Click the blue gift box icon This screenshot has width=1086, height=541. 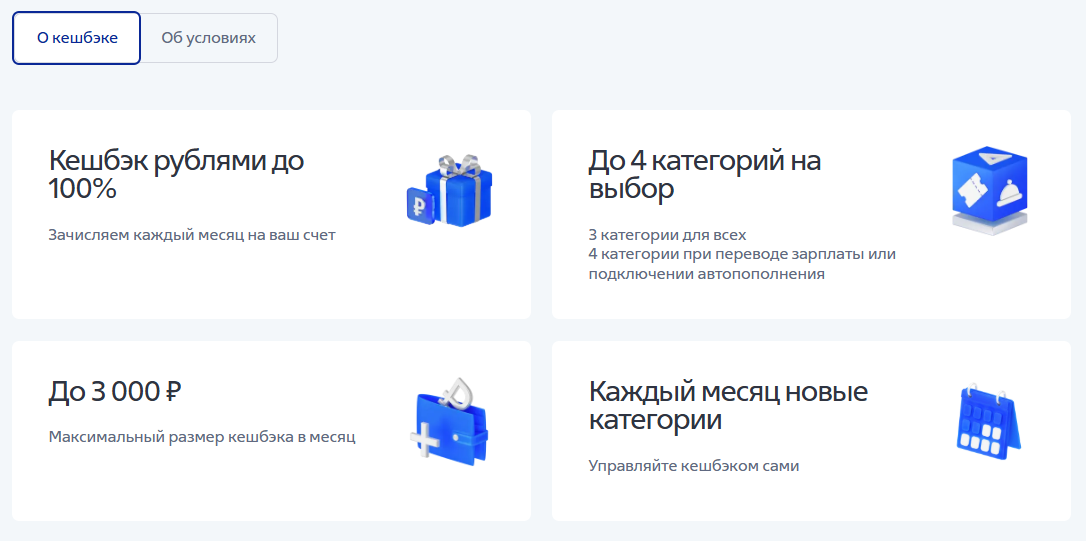(460, 198)
